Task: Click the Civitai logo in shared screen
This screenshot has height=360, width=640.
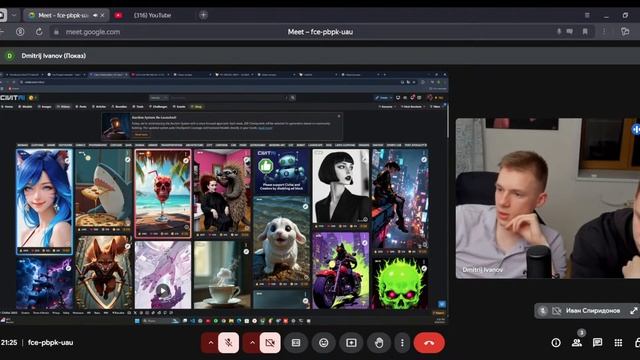Action: pyautogui.click(x=13, y=98)
